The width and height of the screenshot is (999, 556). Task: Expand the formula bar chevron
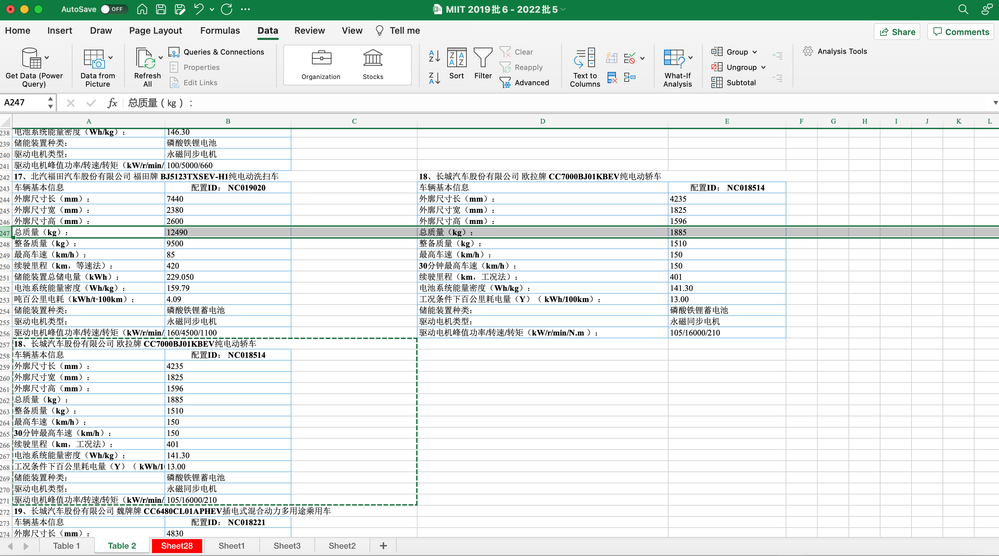995,103
